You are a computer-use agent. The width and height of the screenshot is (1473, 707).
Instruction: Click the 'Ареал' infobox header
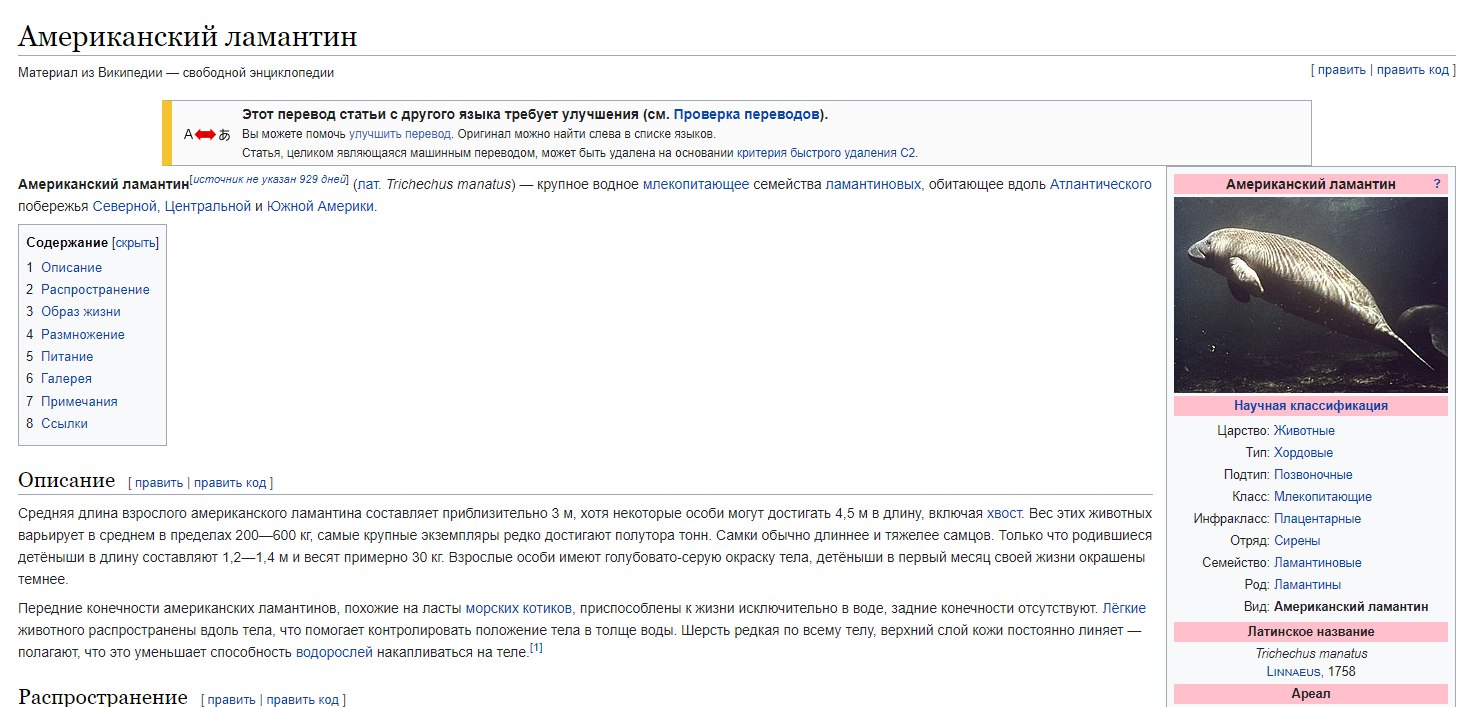pos(1311,693)
